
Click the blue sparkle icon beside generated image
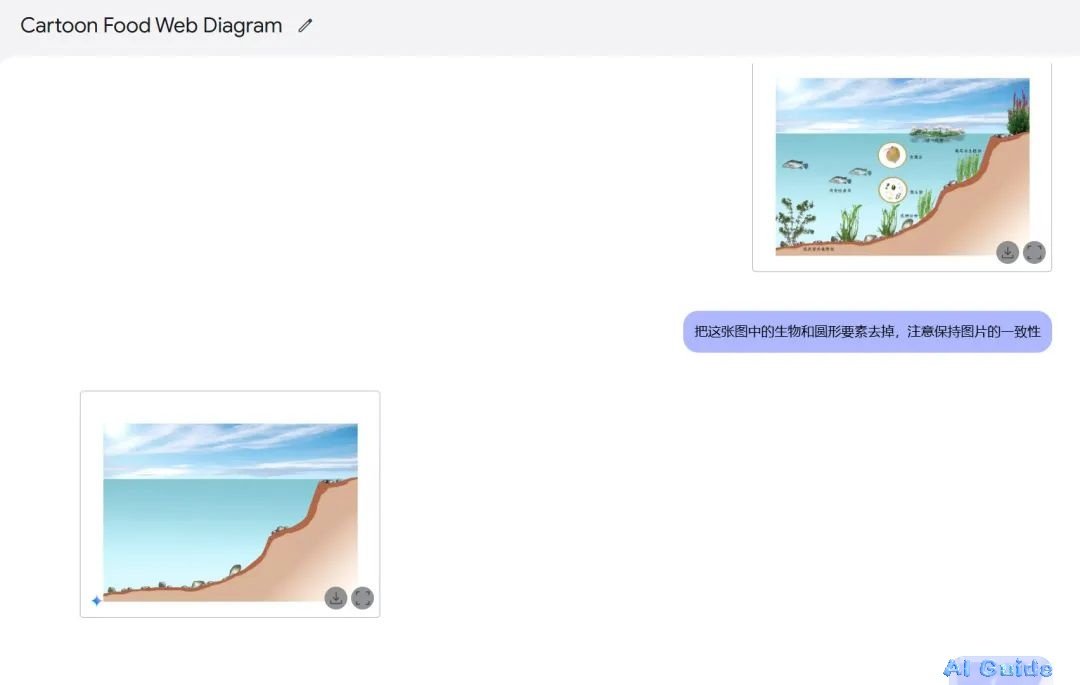pyautogui.click(x=96, y=601)
